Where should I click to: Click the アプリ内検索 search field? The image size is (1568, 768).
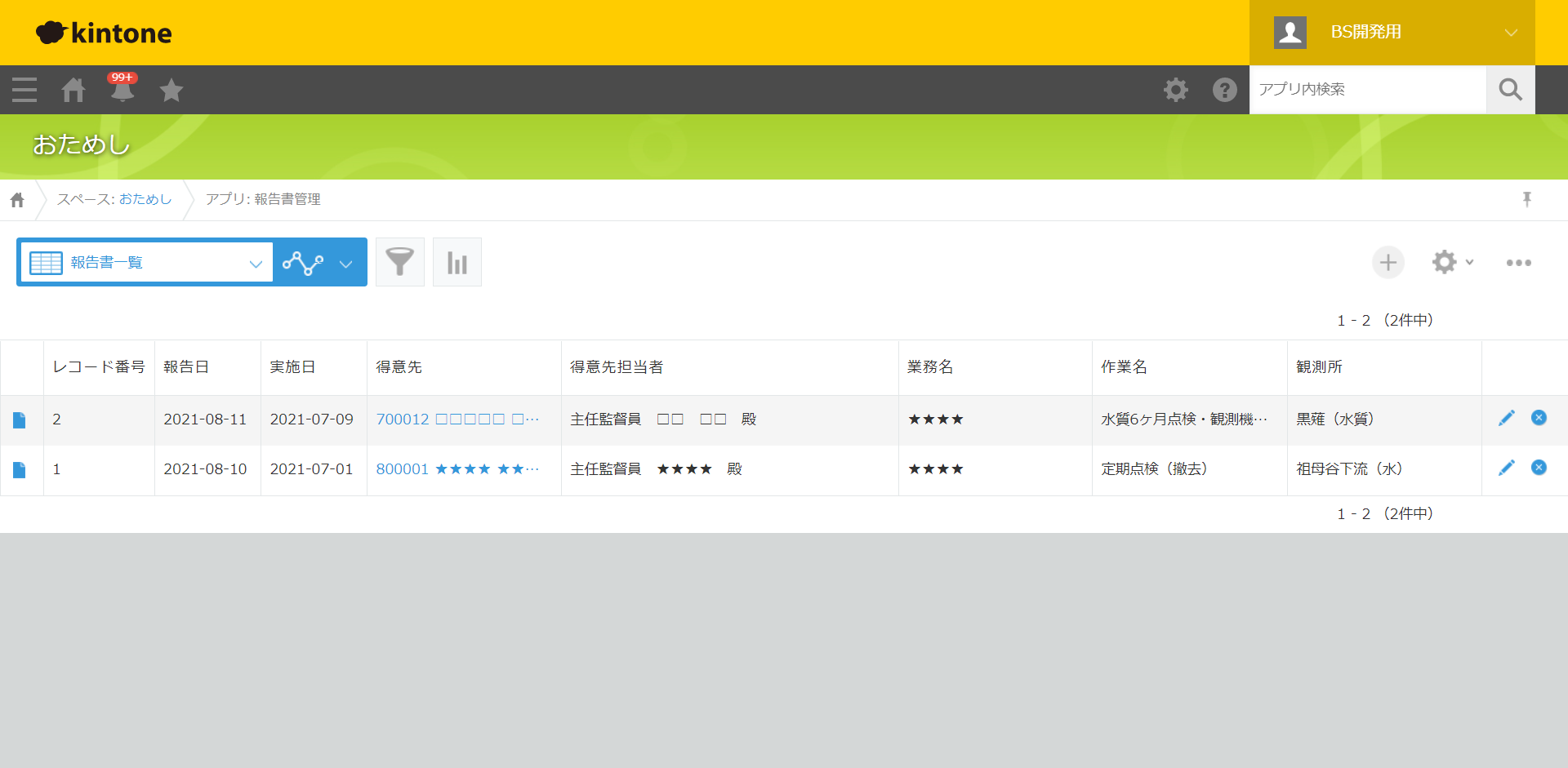1367,90
